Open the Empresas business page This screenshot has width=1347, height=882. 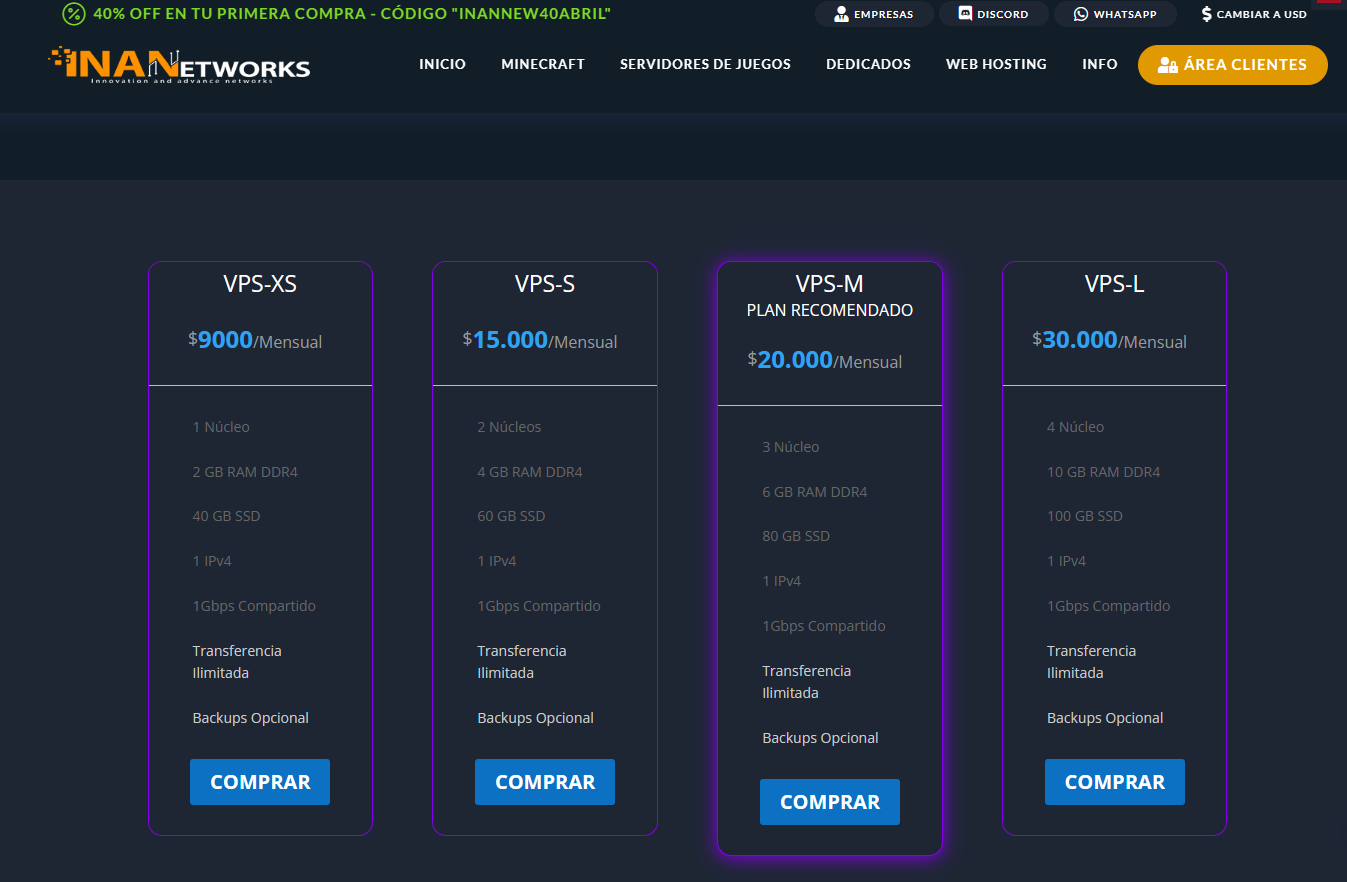click(x=873, y=14)
